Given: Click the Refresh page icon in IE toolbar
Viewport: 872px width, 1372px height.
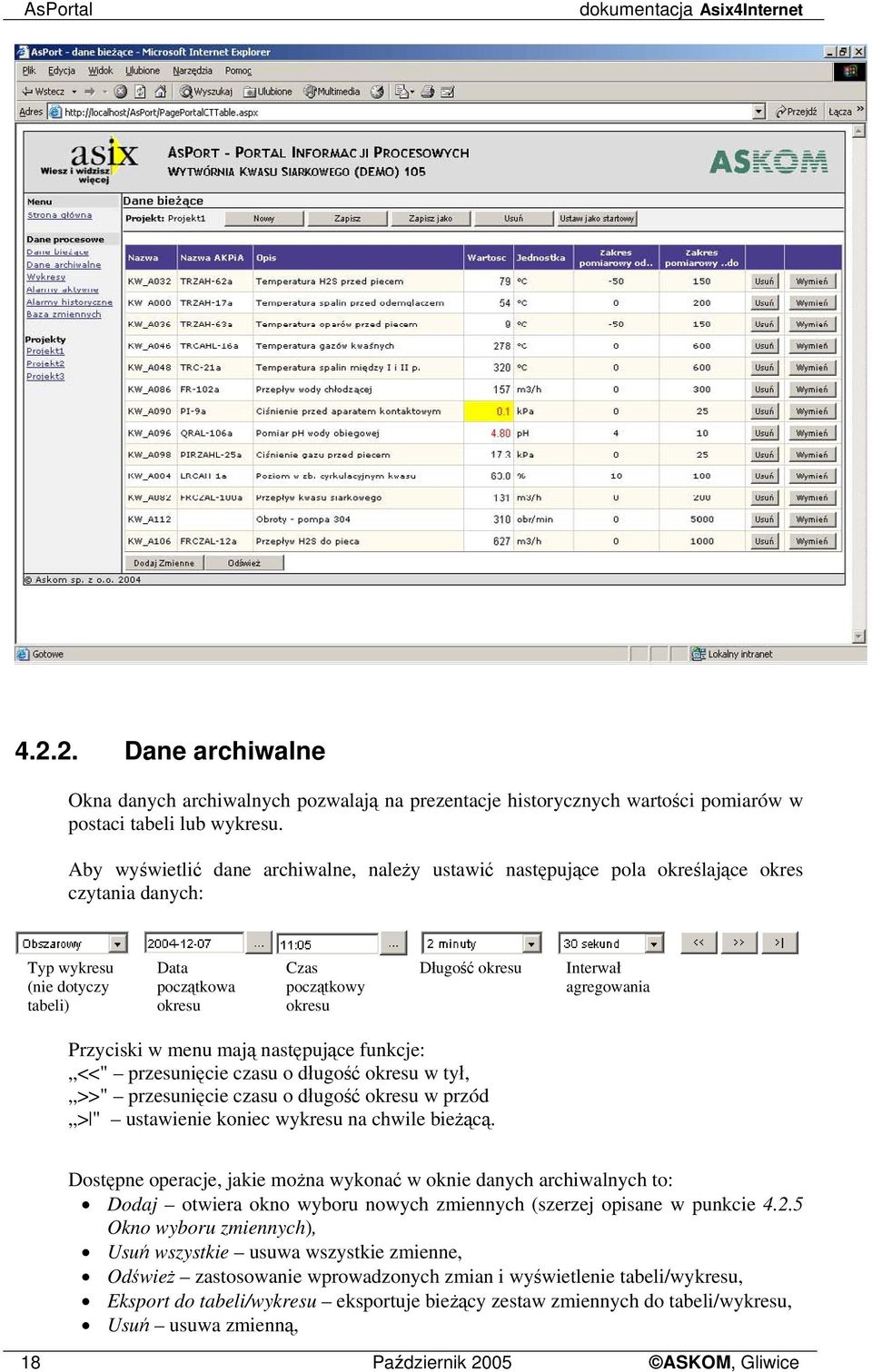Looking at the screenshot, I should point(140,91).
